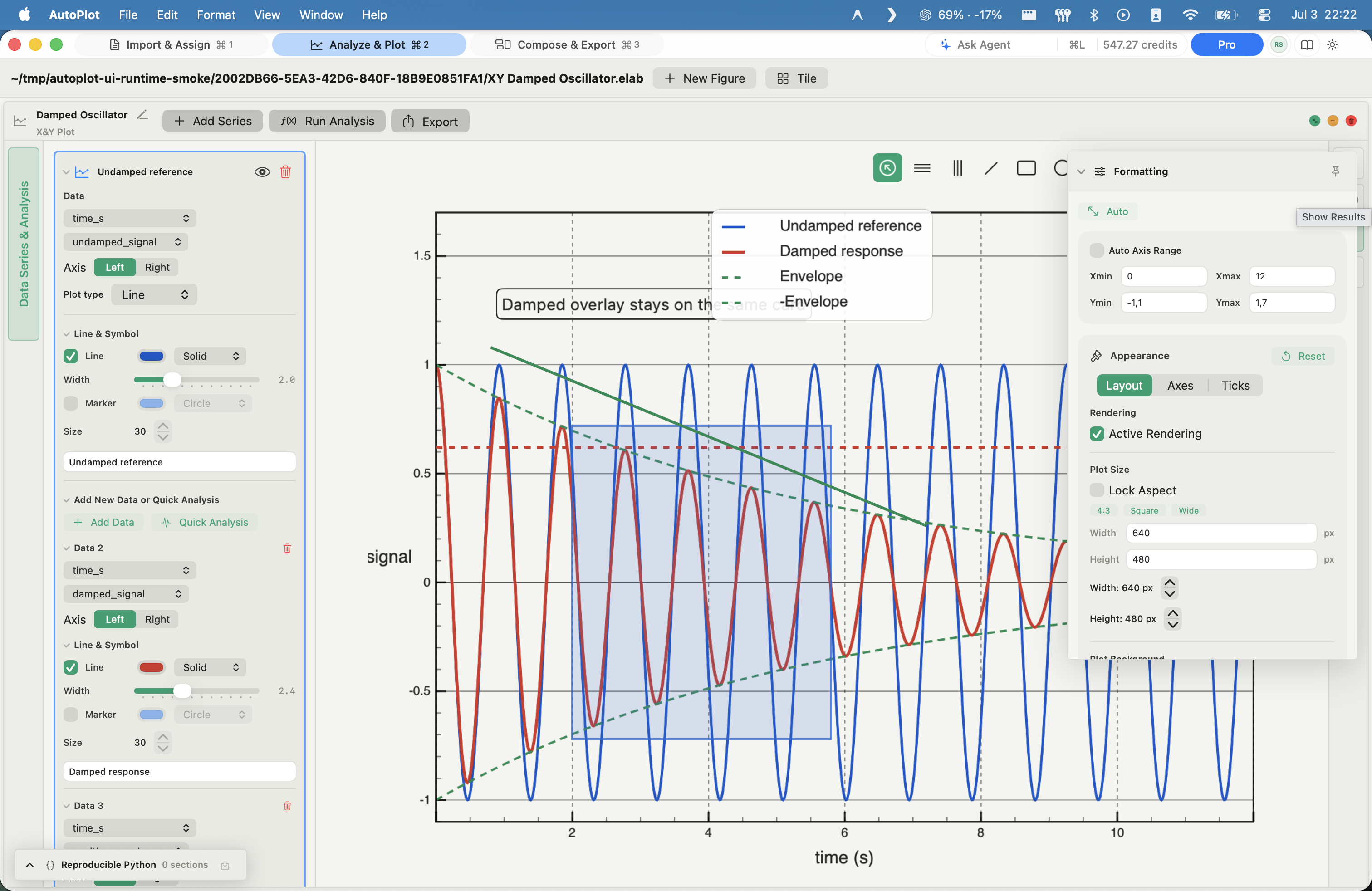Switch to Import & Assign tab
The height and width of the screenshot is (891, 1372).
click(171, 44)
